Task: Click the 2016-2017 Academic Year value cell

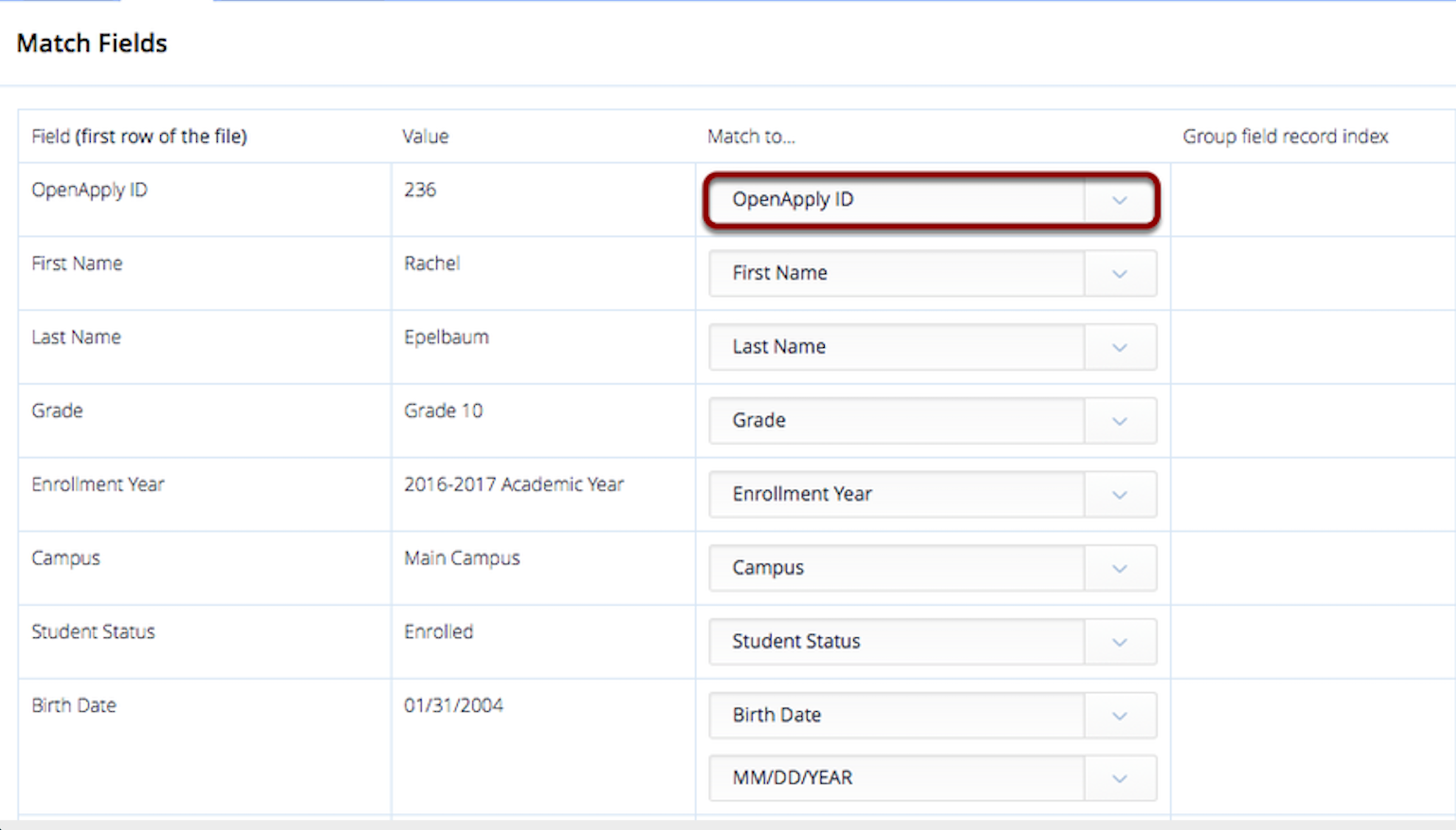Action: (514, 484)
